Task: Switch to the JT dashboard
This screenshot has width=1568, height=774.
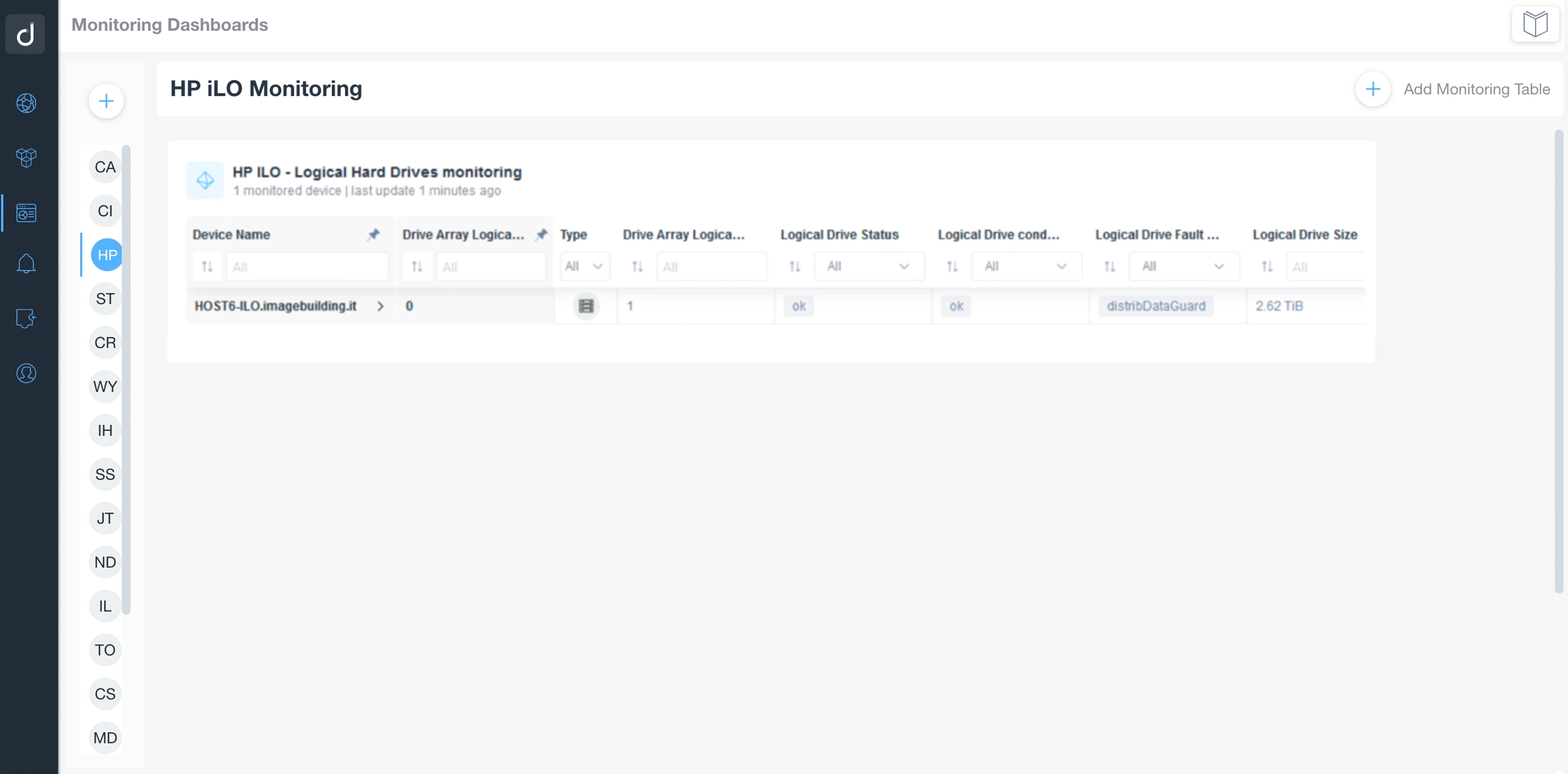Action: point(105,518)
